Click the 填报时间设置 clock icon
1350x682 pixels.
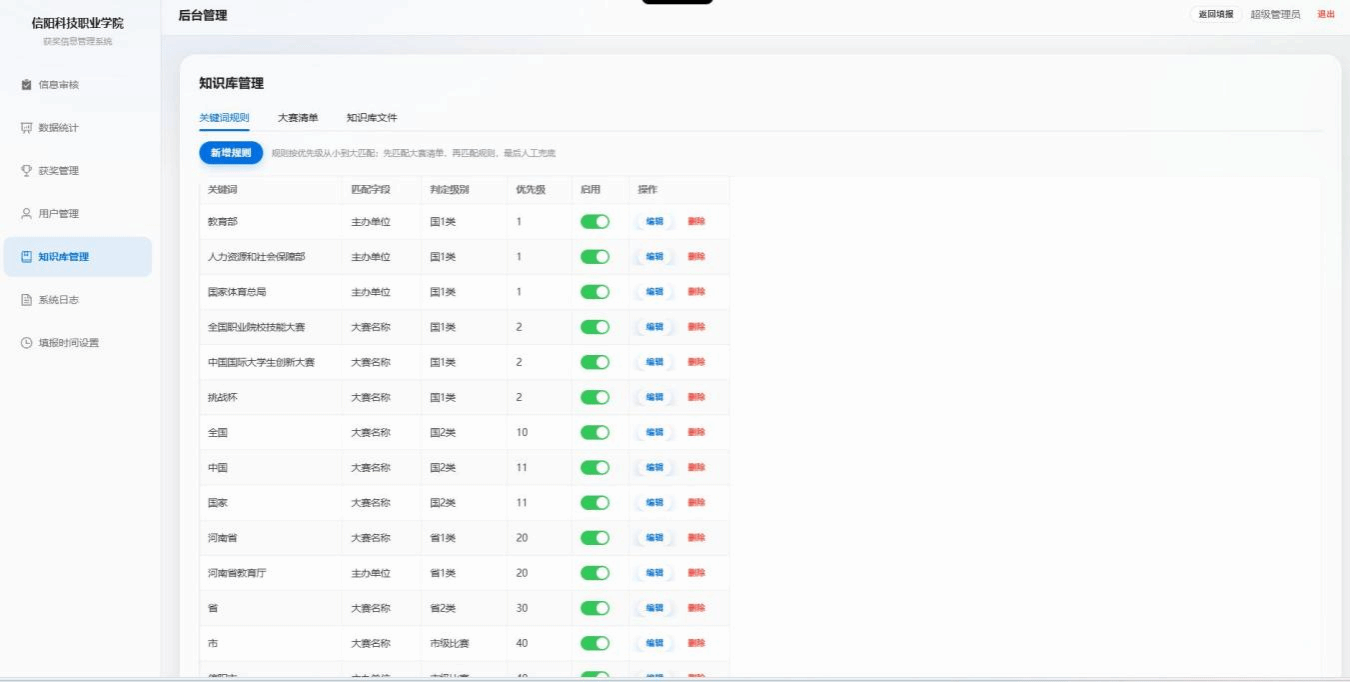click(x=27, y=343)
